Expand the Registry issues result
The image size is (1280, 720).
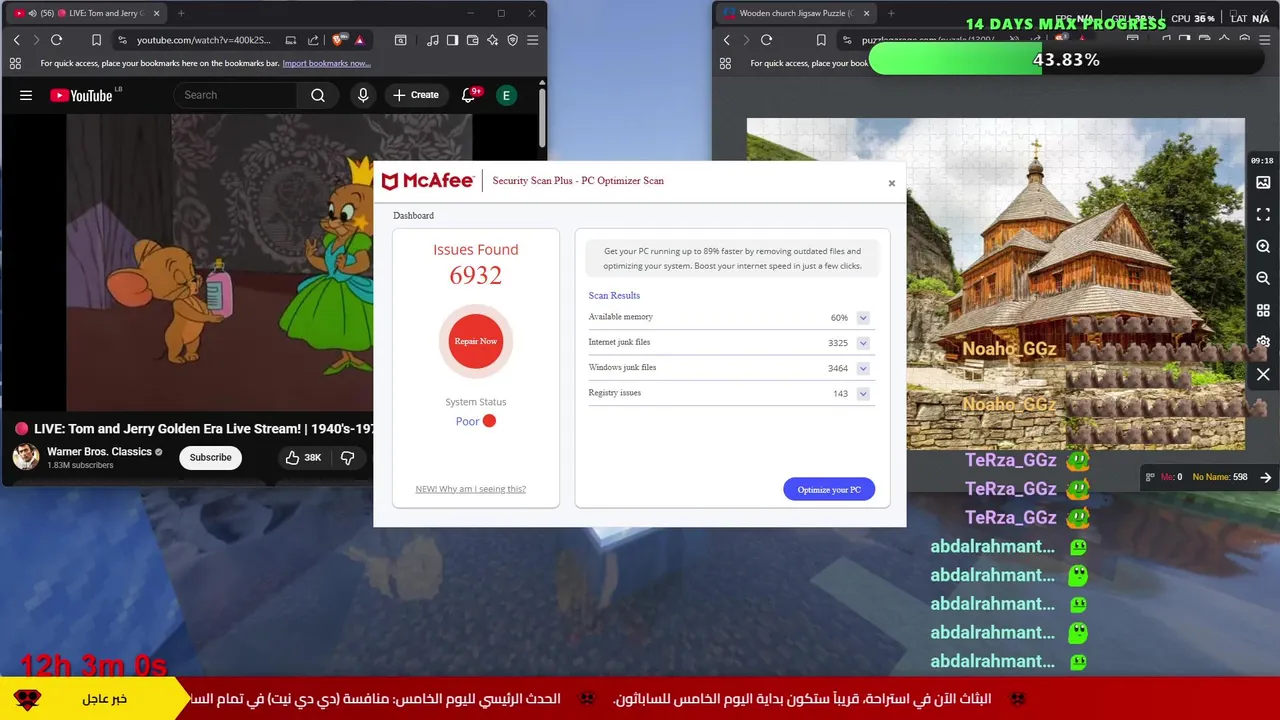click(x=862, y=394)
